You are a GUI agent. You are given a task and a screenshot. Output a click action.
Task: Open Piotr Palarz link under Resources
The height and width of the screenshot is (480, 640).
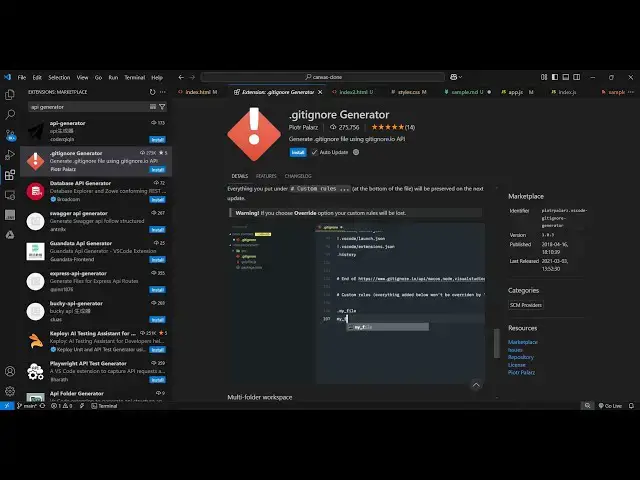point(521,372)
